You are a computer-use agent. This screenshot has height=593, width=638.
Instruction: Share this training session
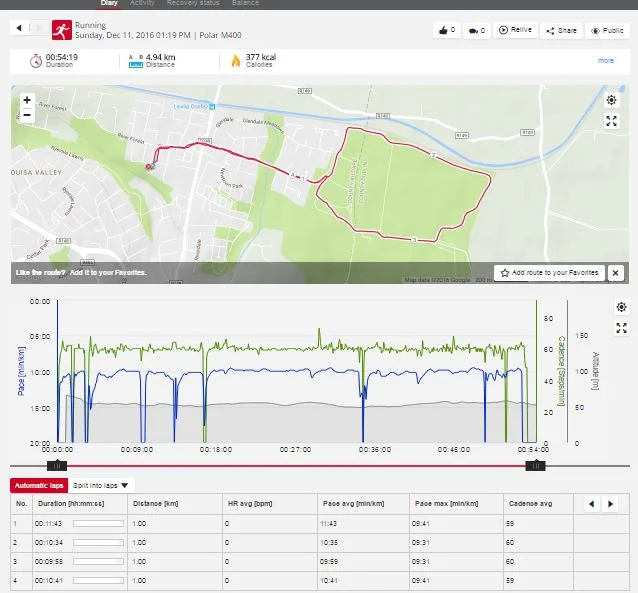[x=561, y=31]
